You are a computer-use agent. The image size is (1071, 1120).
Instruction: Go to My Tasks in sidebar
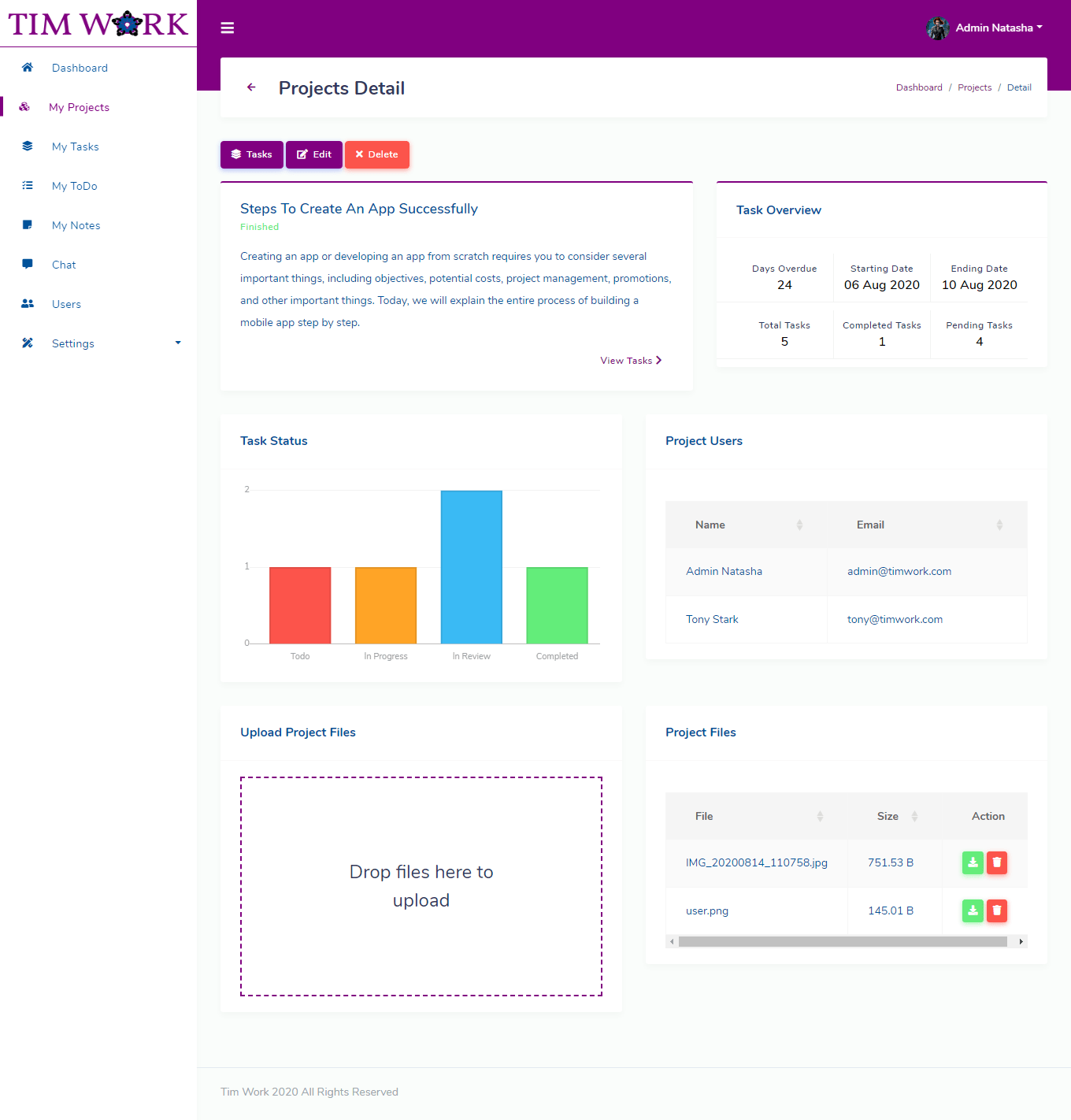tap(76, 146)
